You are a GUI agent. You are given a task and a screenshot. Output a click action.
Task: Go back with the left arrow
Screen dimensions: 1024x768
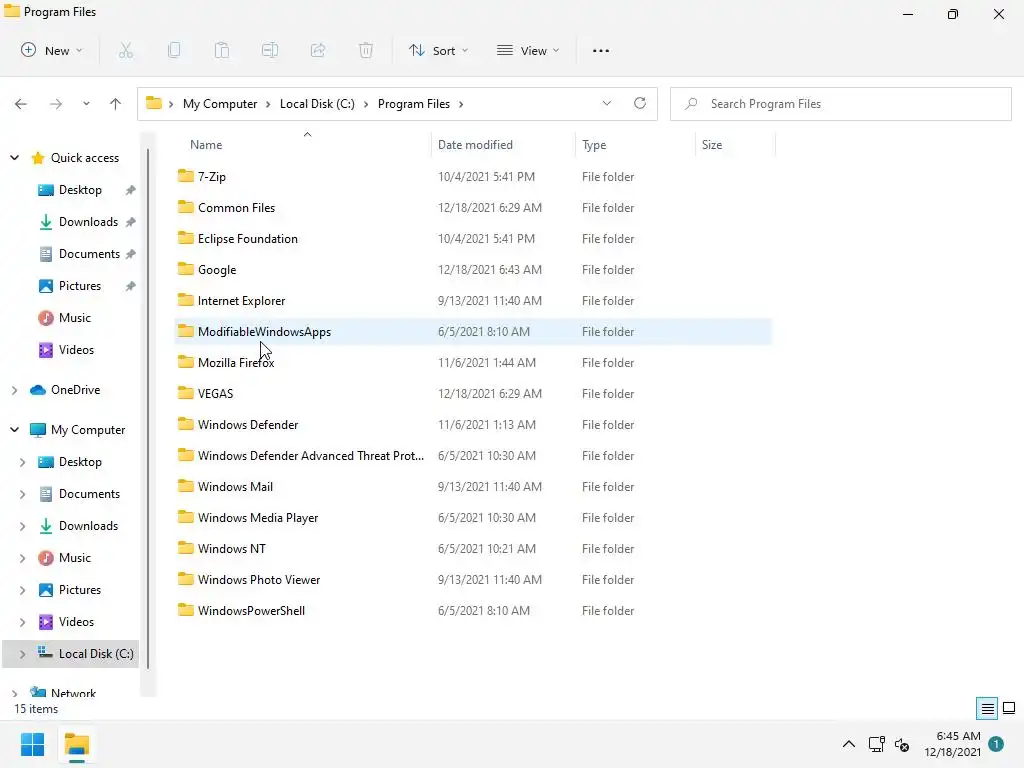point(21,104)
